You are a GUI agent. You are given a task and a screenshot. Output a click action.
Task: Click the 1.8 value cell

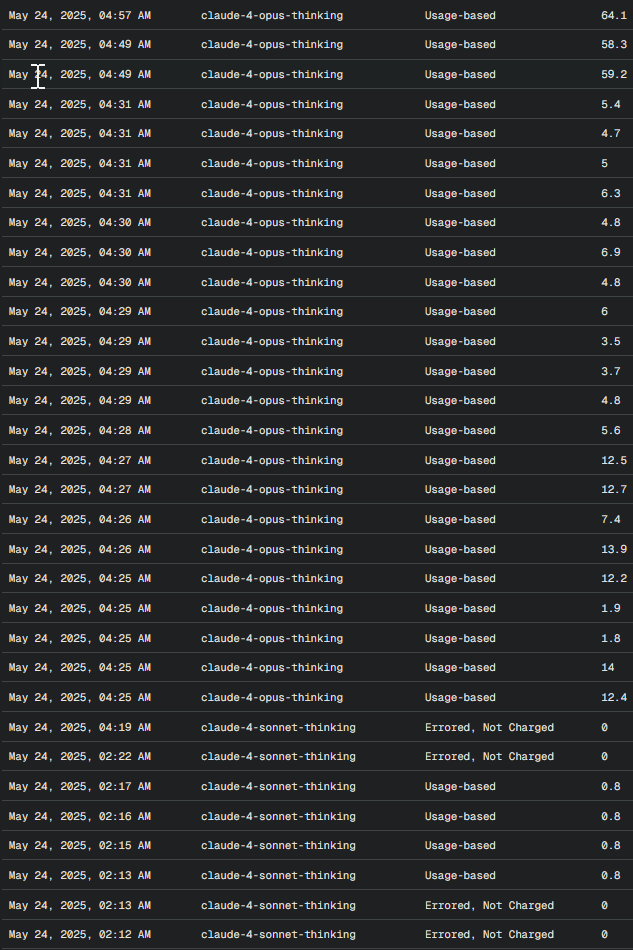611,638
